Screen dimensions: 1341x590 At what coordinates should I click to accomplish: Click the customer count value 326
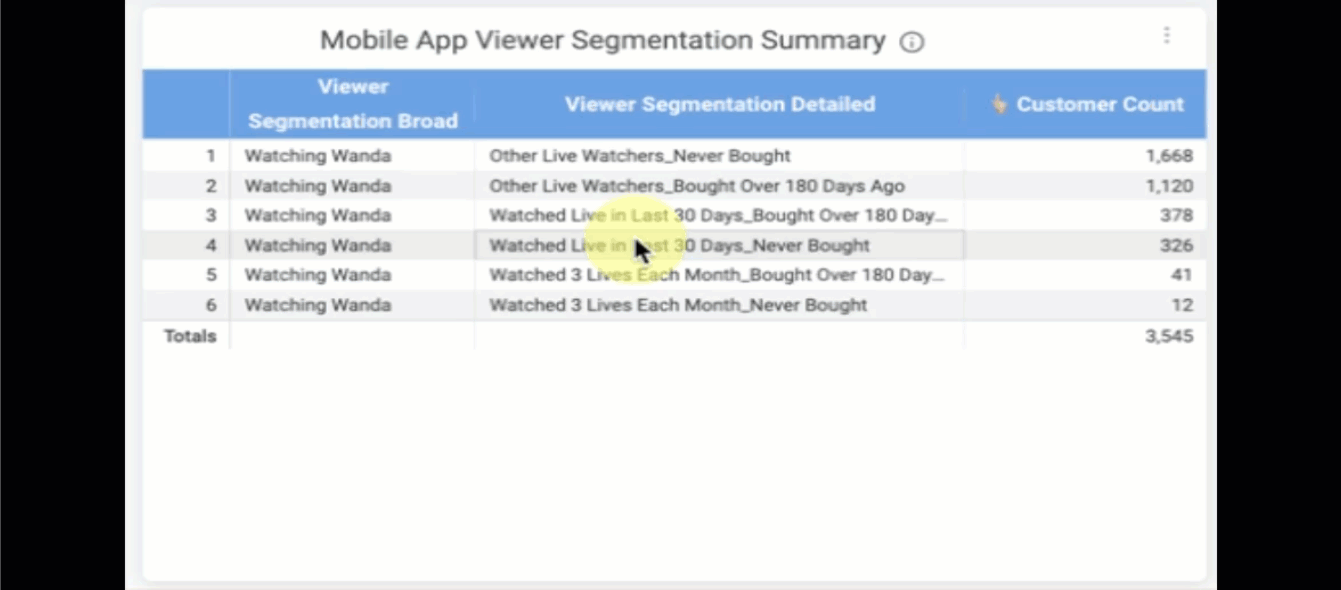1176,245
